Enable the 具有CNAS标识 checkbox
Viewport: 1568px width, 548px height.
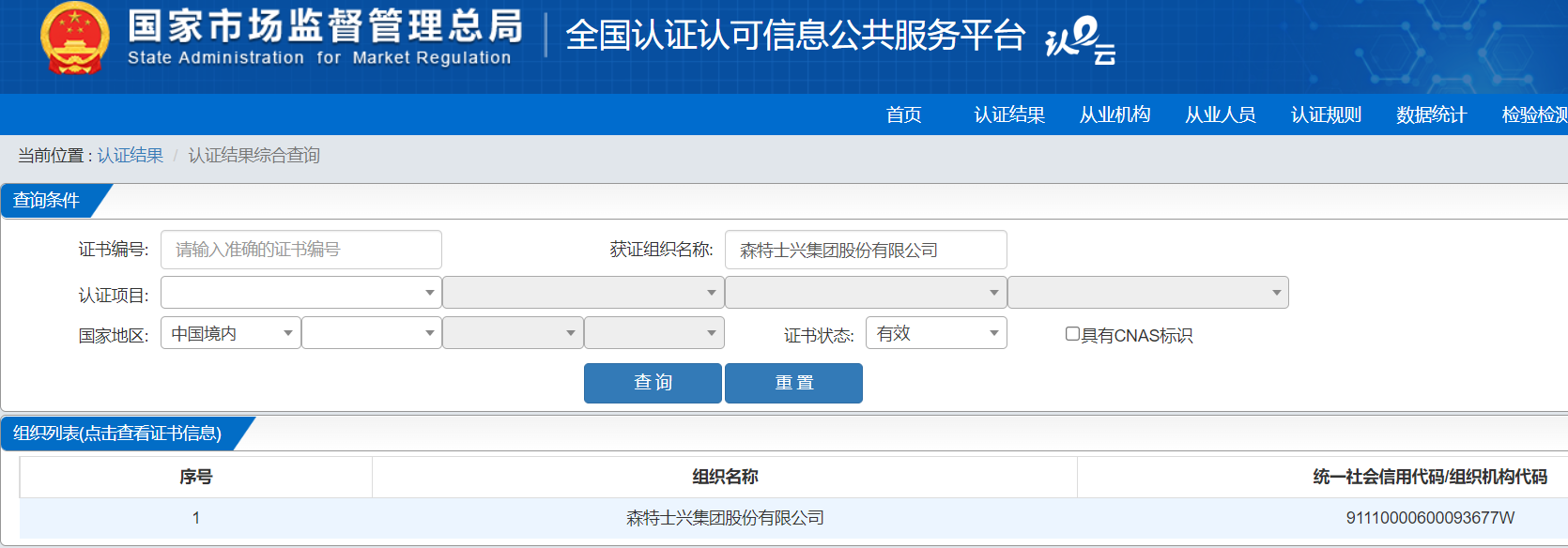(1072, 334)
